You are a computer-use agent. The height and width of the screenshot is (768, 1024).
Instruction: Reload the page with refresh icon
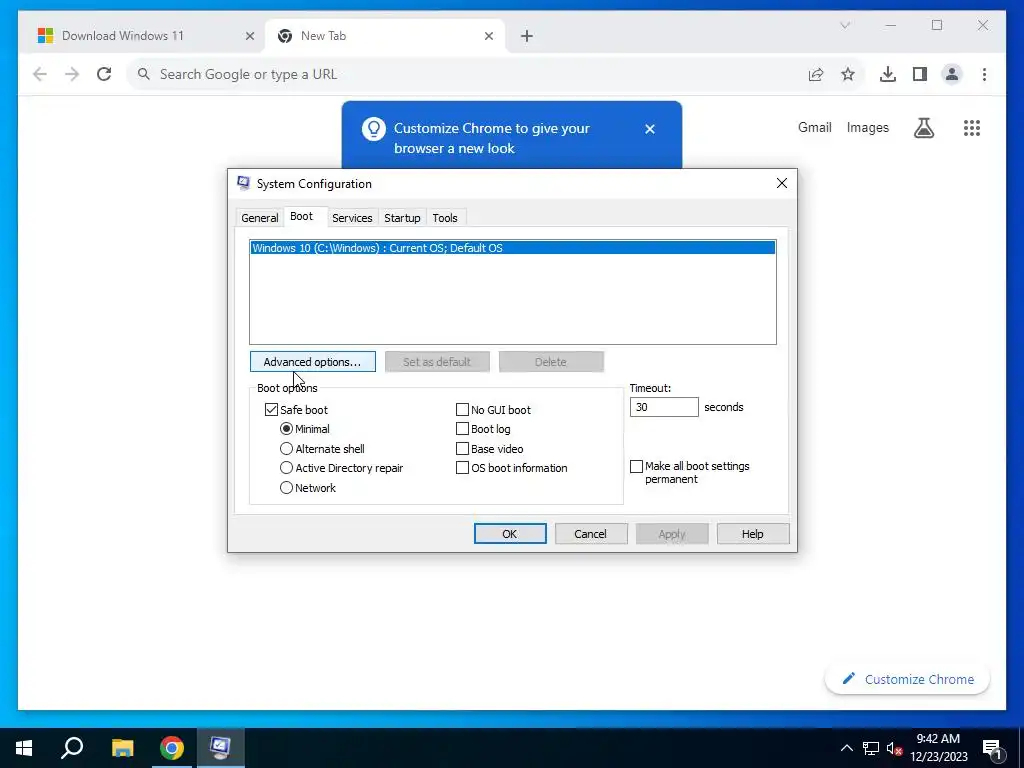point(104,74)
